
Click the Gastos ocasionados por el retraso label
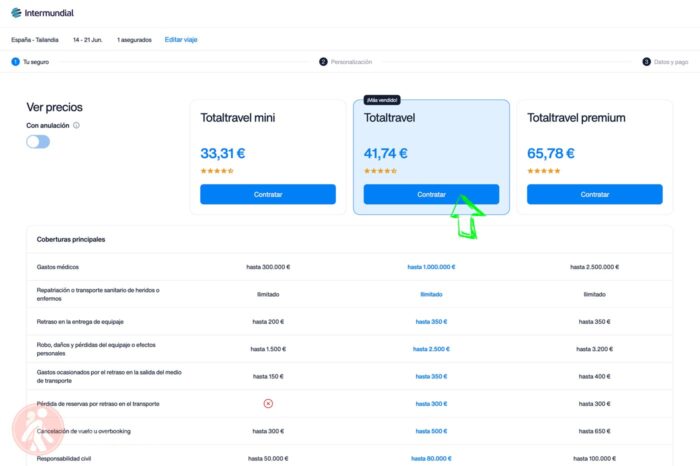coord(109,376)
